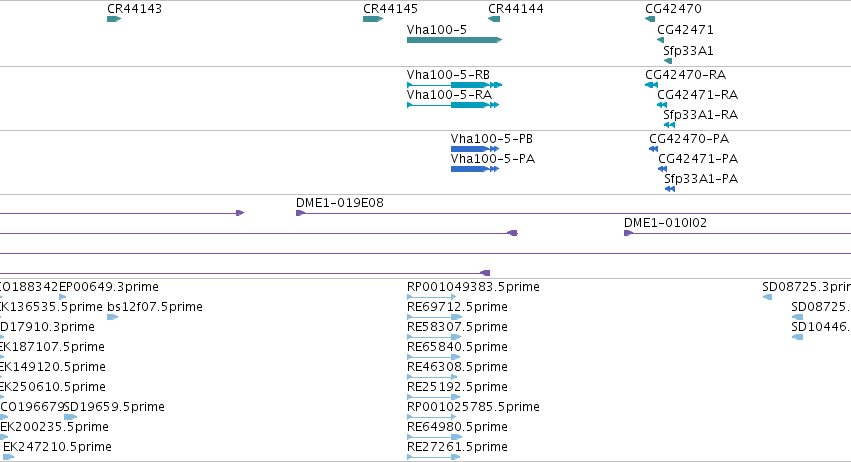The height and width of the screenshot is (462, 851).
Task: Select the RE27261.5prime EST feature
Action: coord(434,457)
